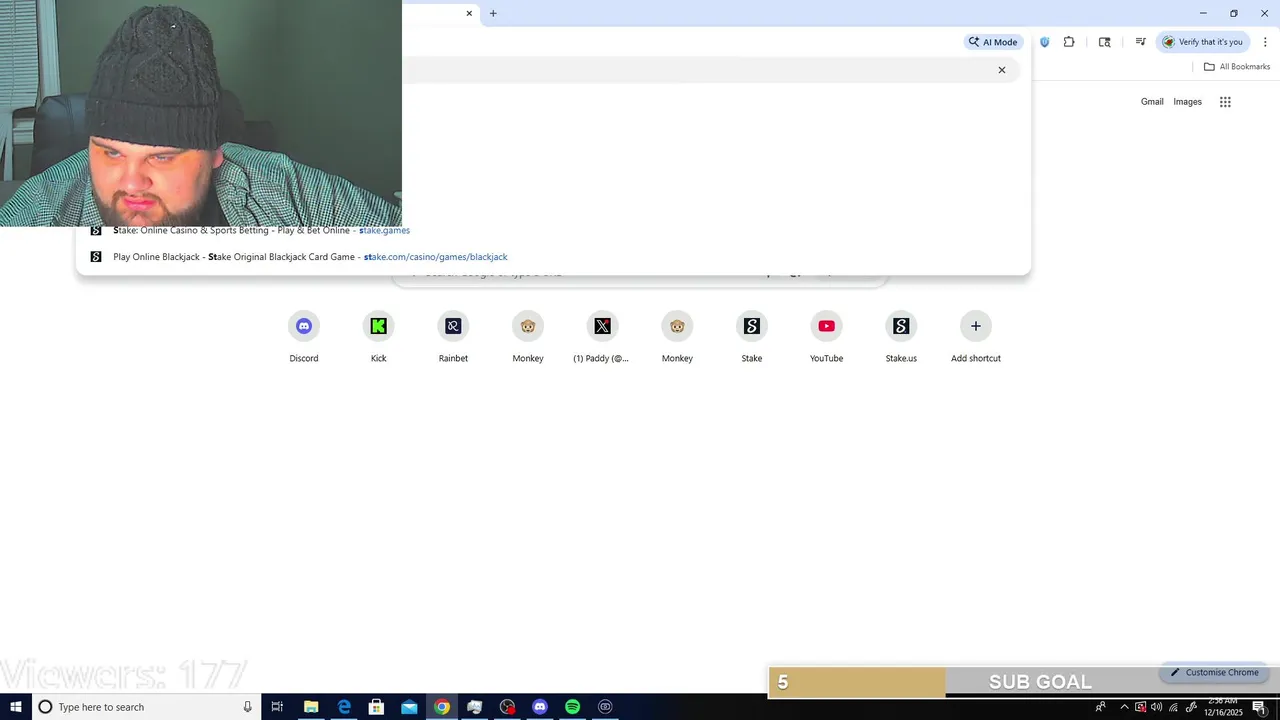Clear the address bar with the X

click(1002, 70)
